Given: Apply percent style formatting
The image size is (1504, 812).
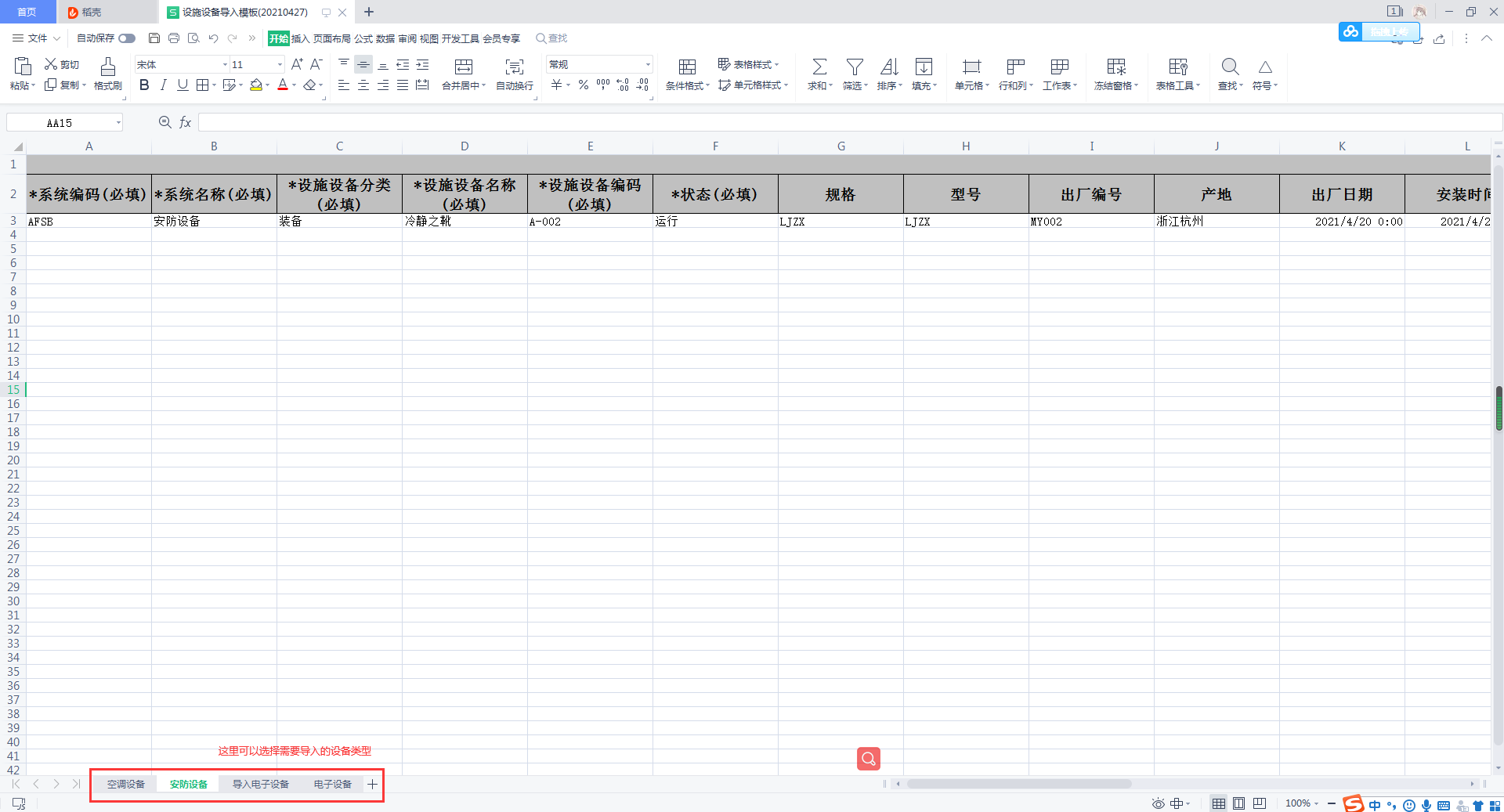Looking at the screenshot, I should (x=584, y=85).
